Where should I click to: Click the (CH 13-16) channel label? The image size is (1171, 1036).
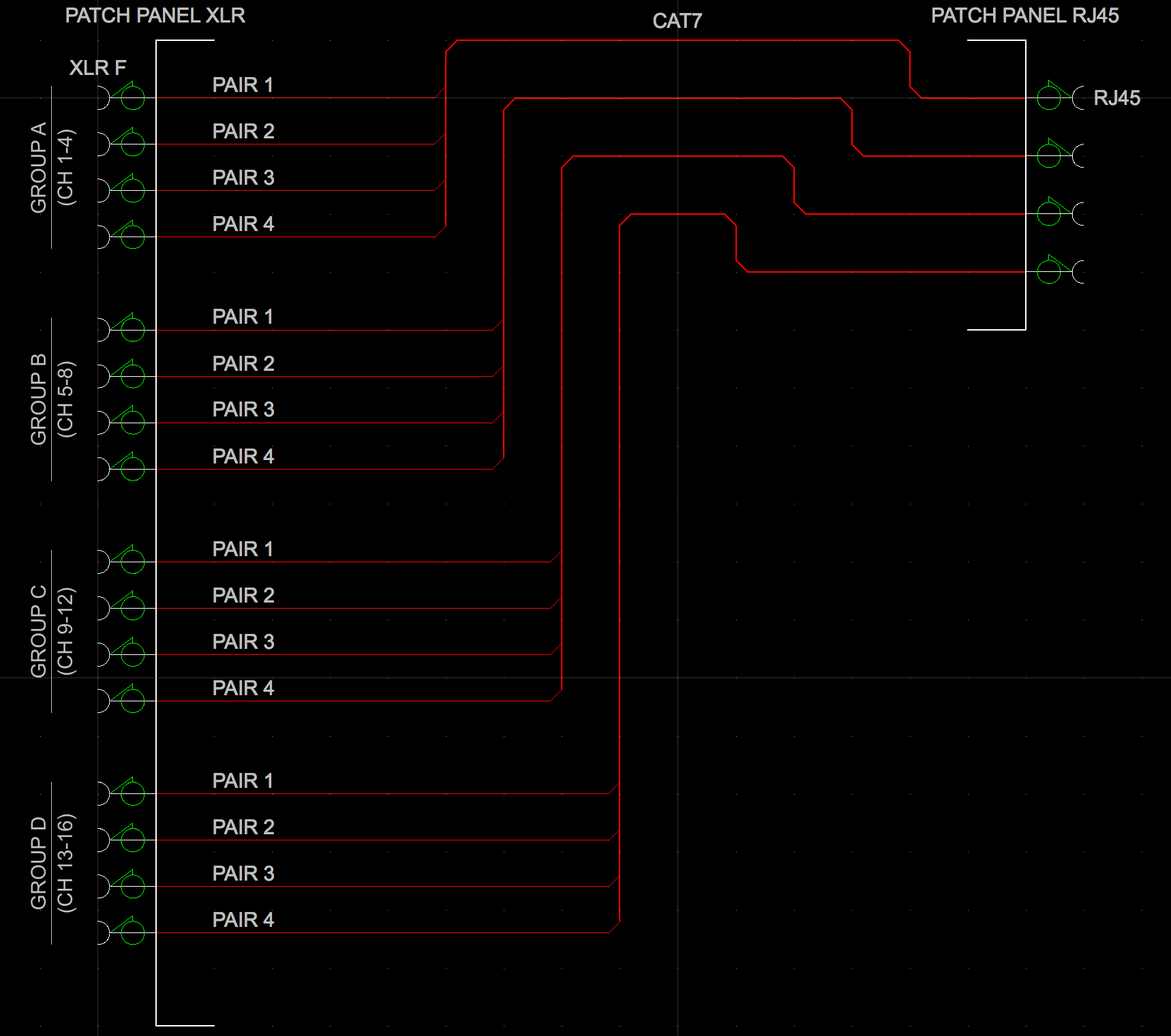pyautogui.click(x=65, y=863)
